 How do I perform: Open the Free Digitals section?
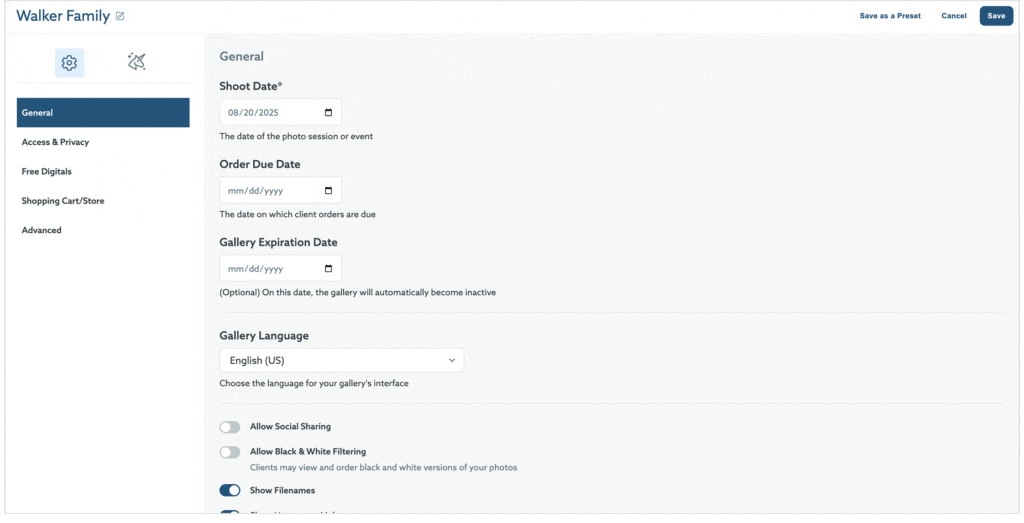[47, 171]
